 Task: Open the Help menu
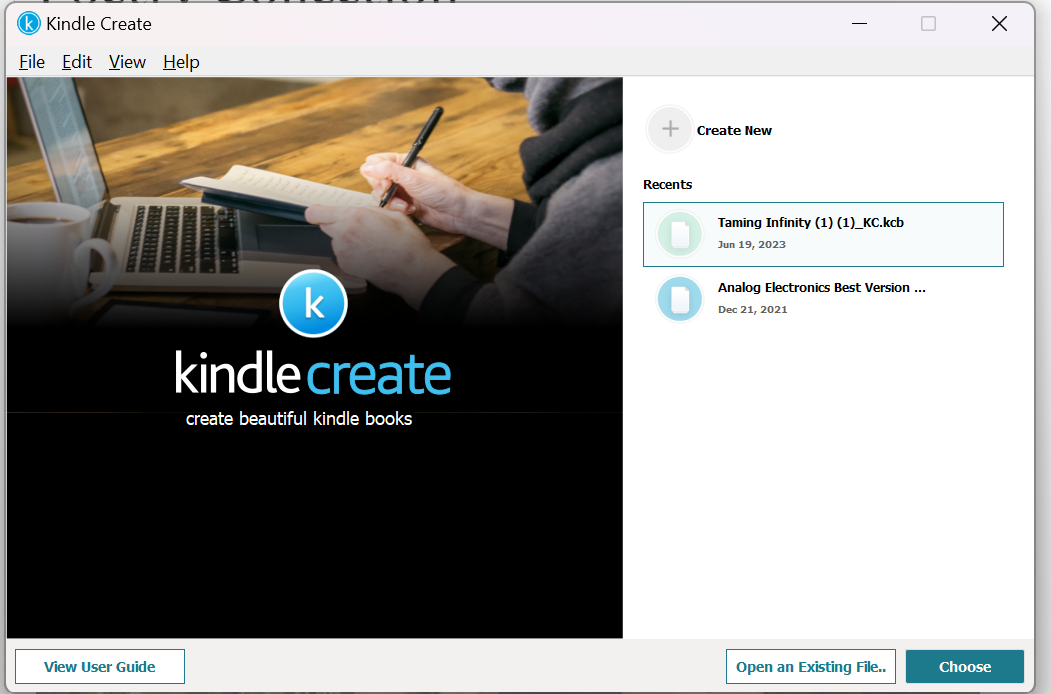click(181, 62)
